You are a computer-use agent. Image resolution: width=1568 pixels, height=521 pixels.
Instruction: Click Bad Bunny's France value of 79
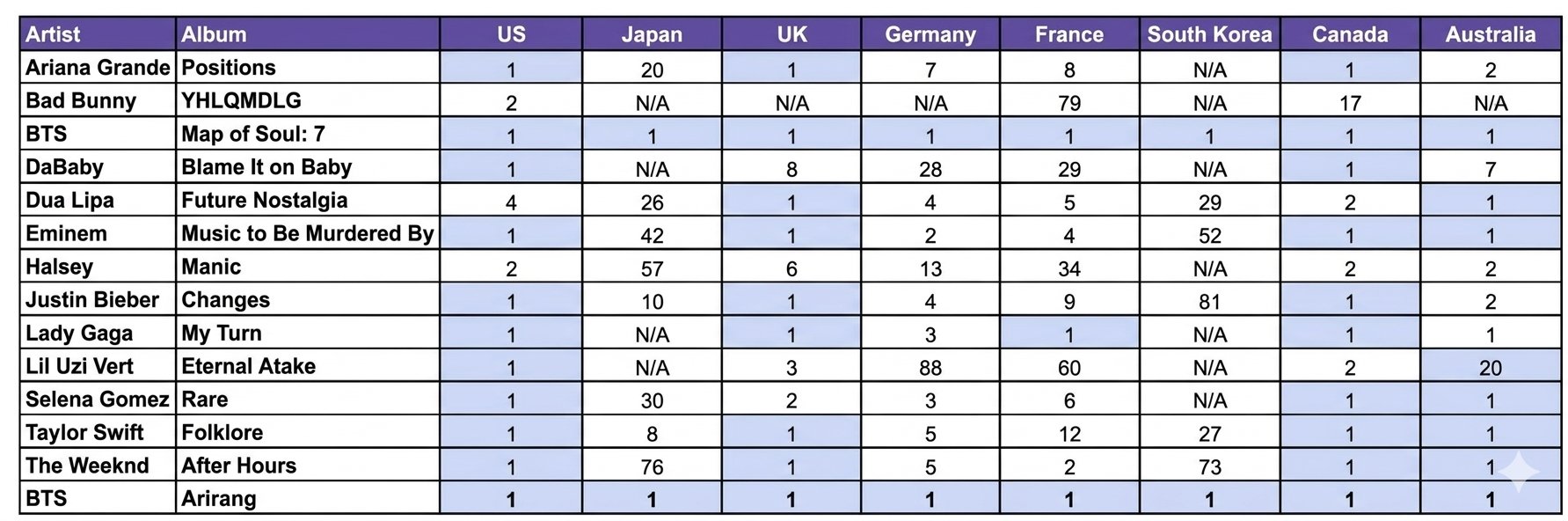(1069, 103)
